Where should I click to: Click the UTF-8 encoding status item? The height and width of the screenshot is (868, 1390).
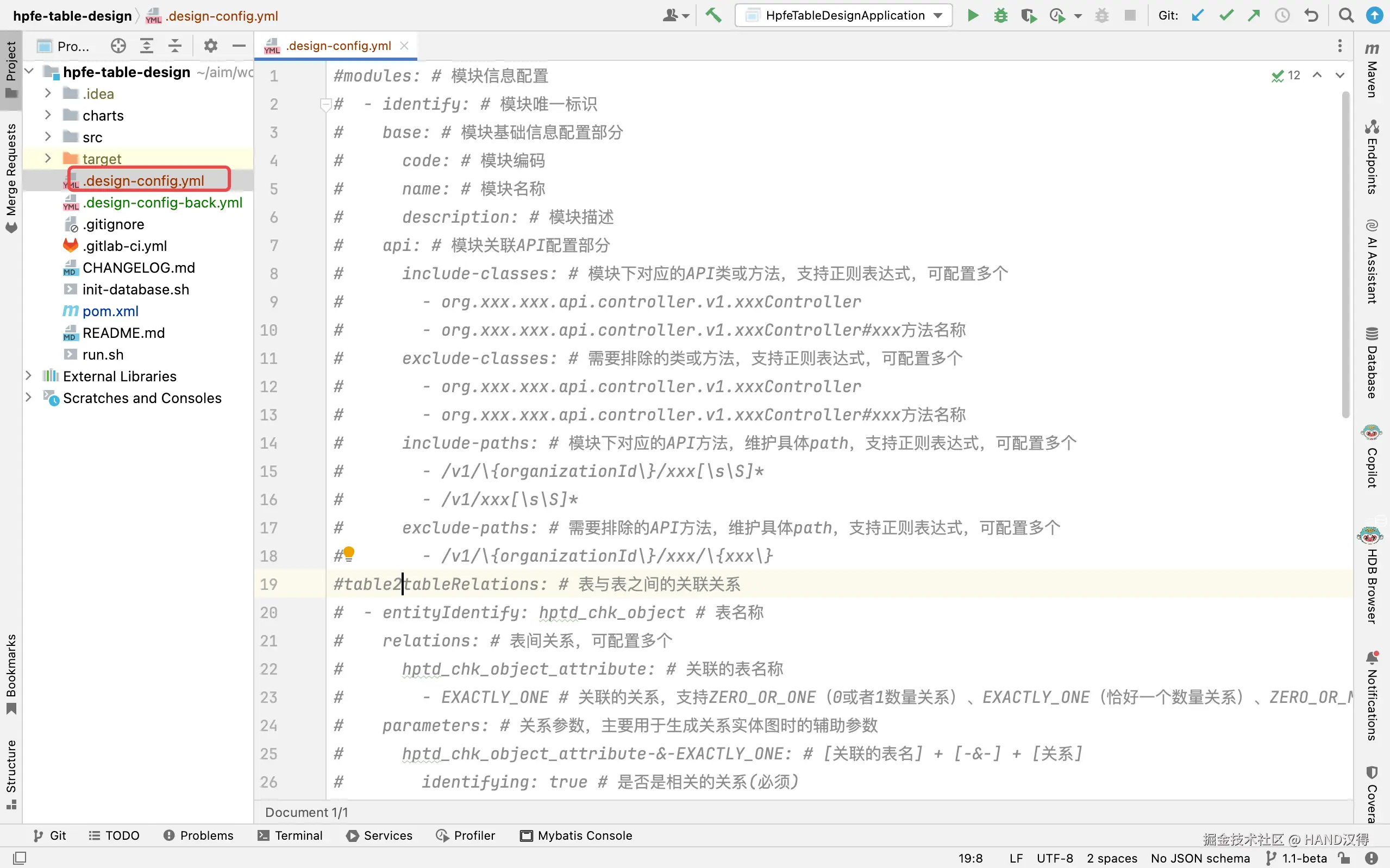[1054, 858]
